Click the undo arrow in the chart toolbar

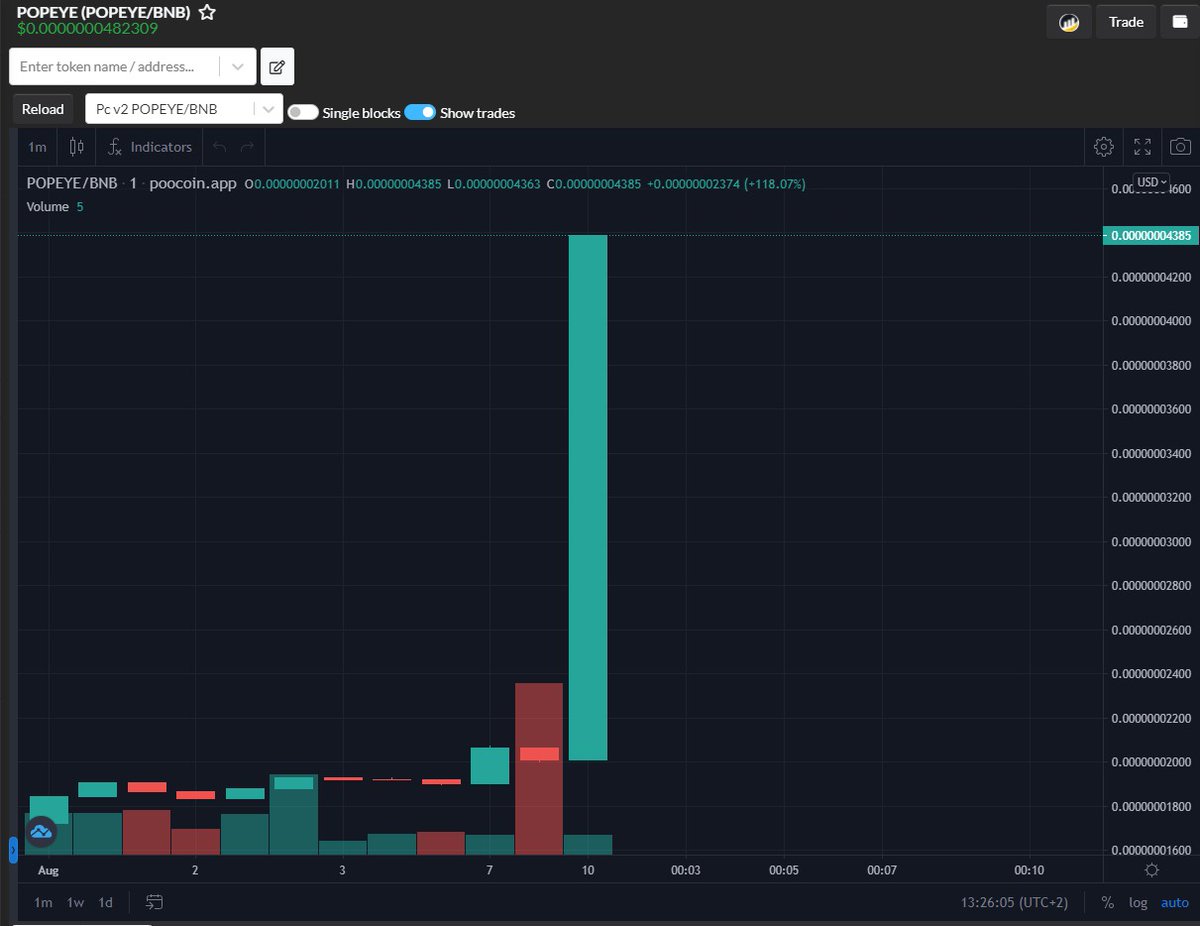tap(219, 146)
